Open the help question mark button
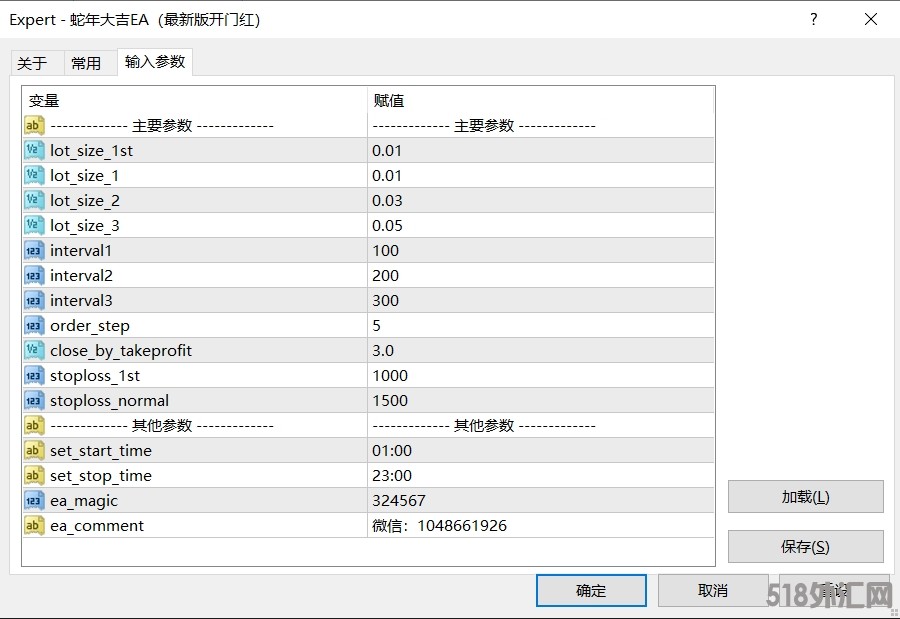 pyautogui.click(x=813, y=20)
